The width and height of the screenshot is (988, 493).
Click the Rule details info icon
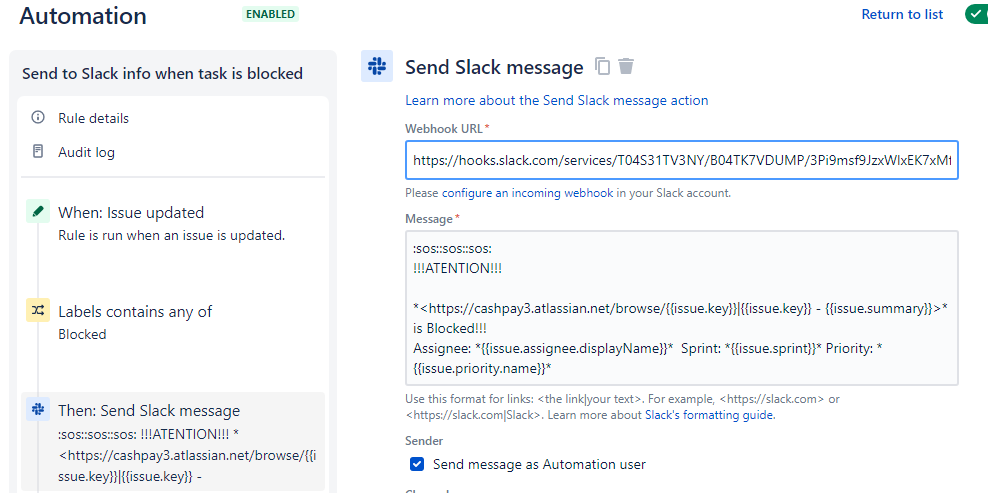(38, 118)
